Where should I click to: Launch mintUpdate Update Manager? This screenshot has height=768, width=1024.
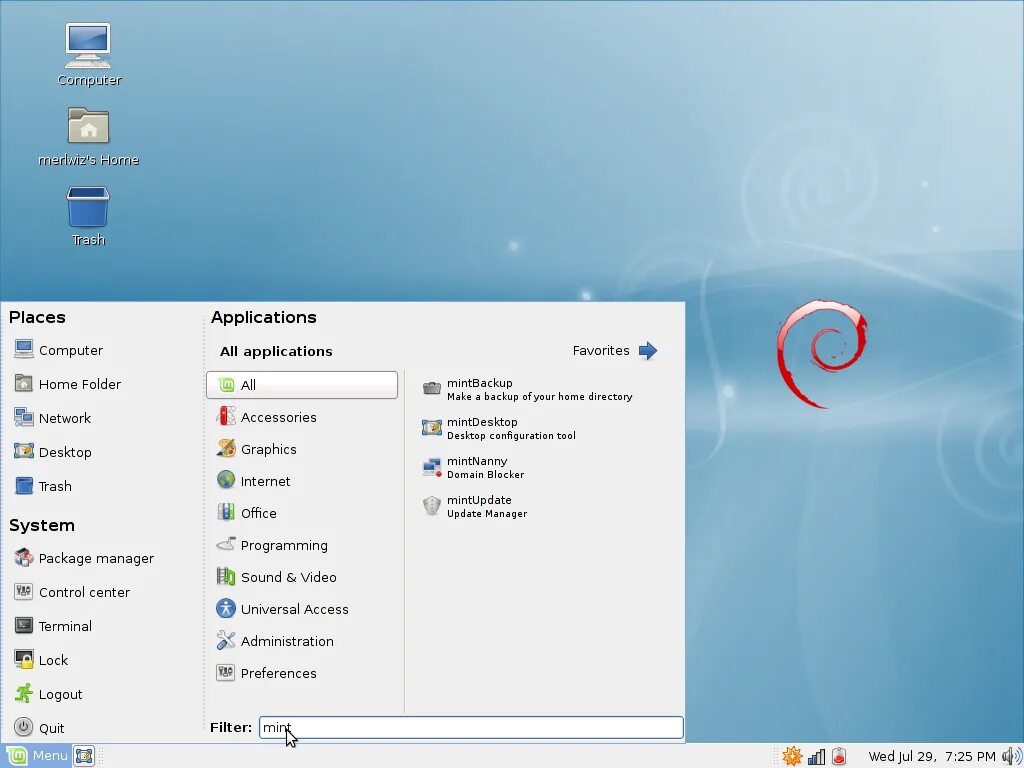(475, 507)
